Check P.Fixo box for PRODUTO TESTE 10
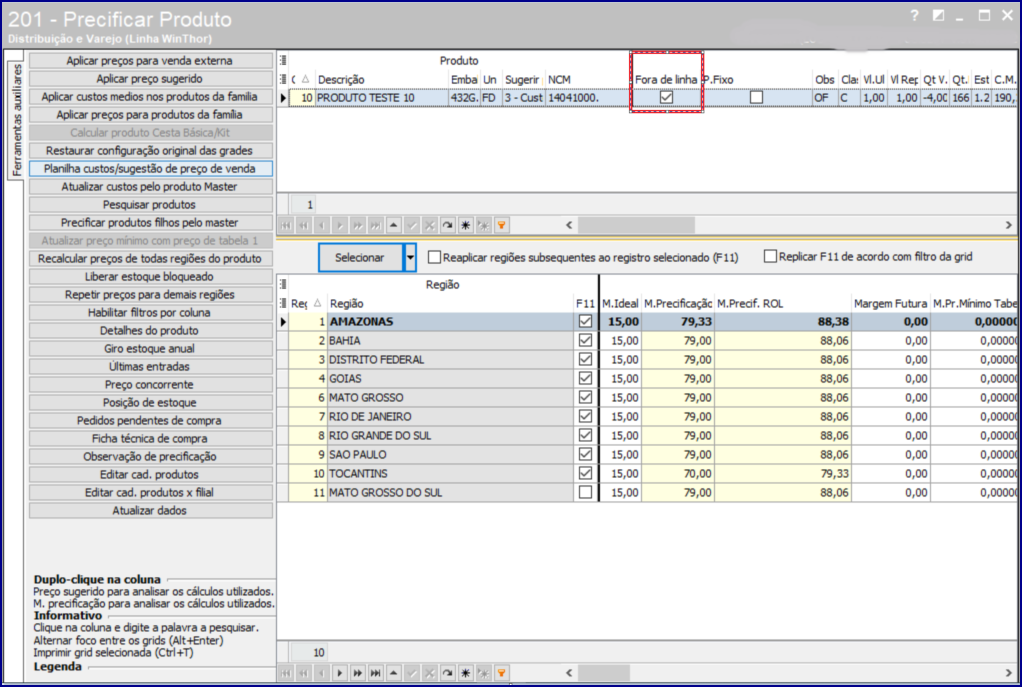The image size is (1022, 687). pos(756,97)
